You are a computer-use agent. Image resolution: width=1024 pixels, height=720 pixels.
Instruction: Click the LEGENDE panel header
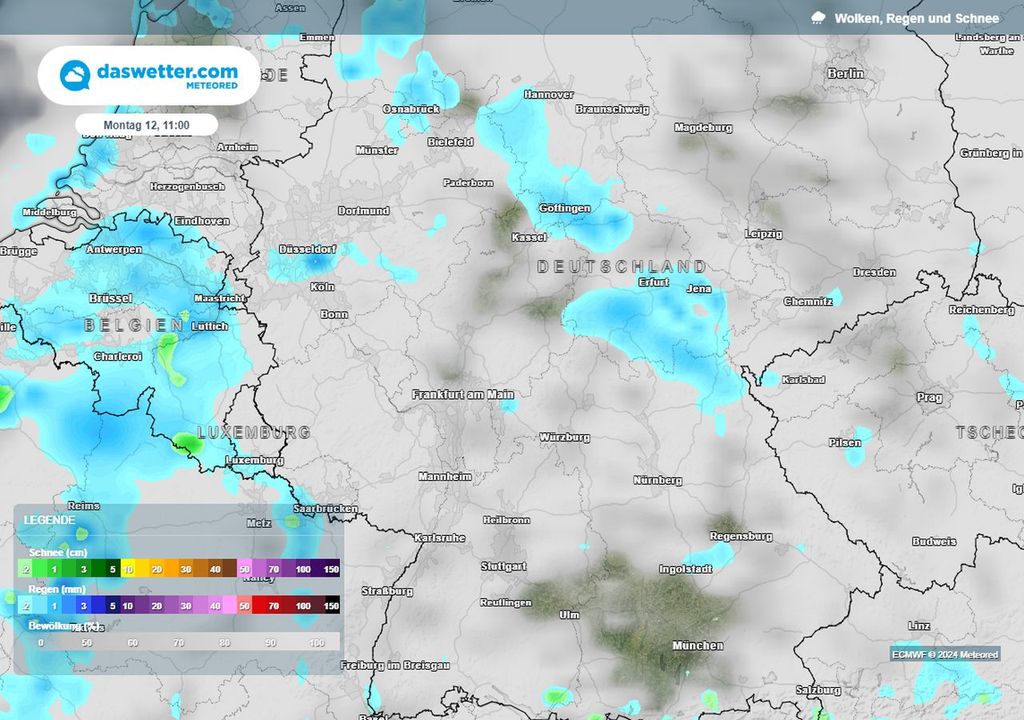50,521
